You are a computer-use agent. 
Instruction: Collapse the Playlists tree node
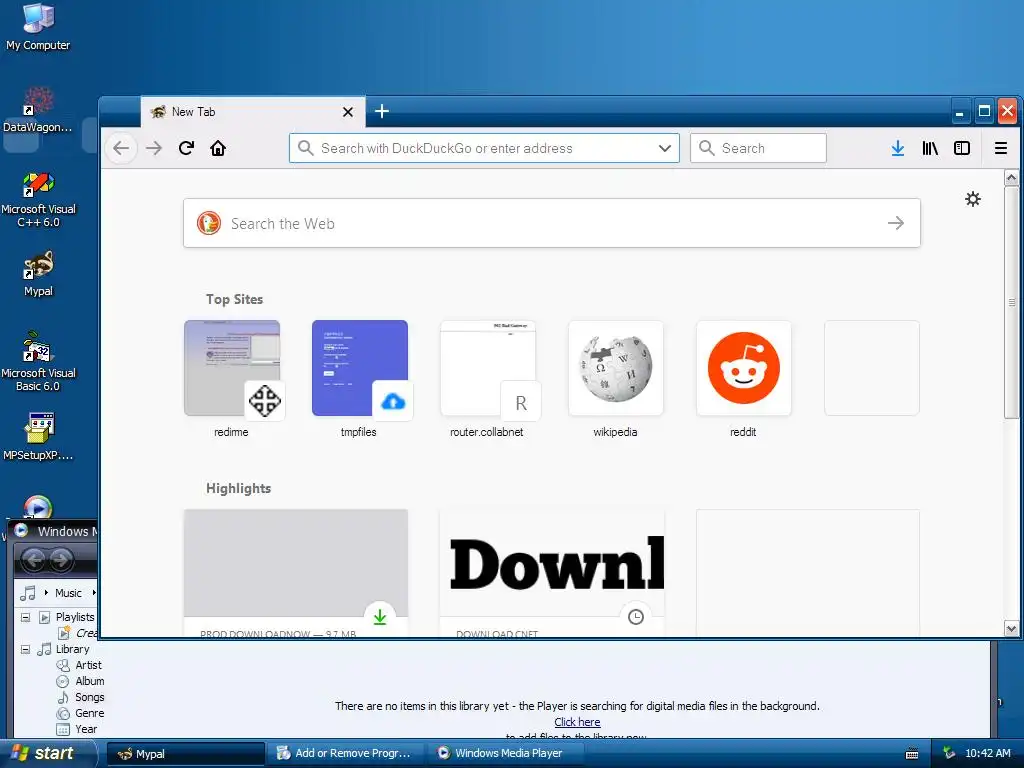point(25,617)
